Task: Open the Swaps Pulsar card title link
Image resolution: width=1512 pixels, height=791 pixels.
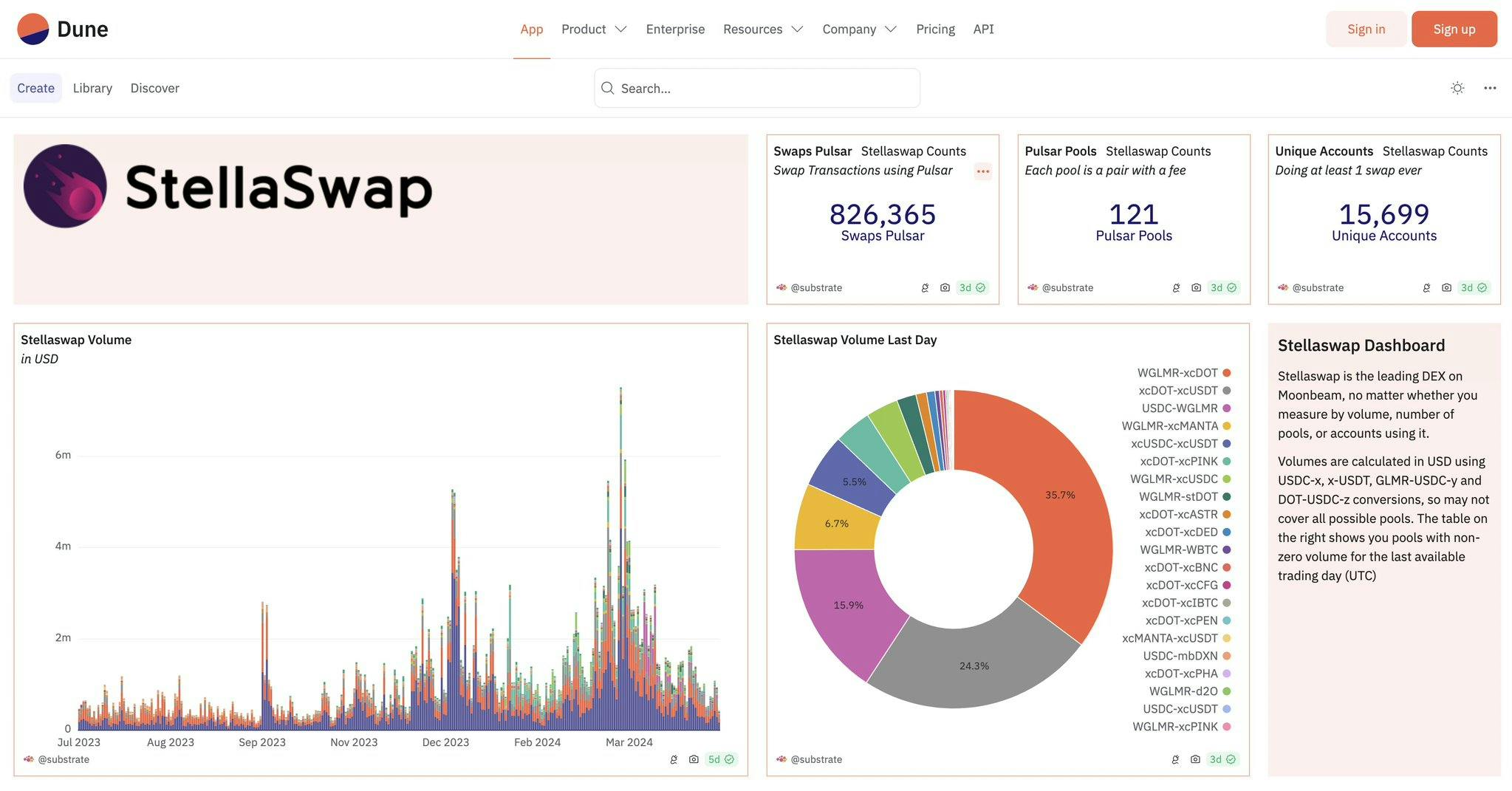Action: 813,151
